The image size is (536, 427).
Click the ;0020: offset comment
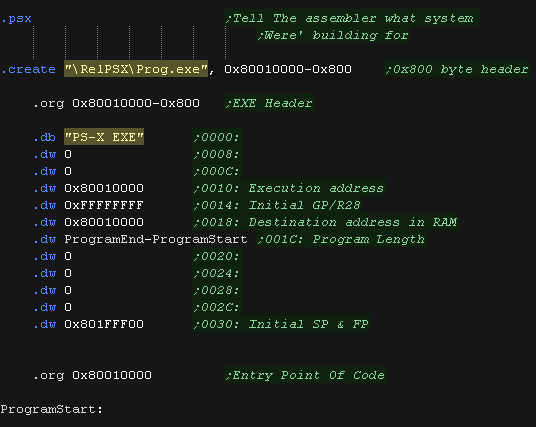pos(217,256)
